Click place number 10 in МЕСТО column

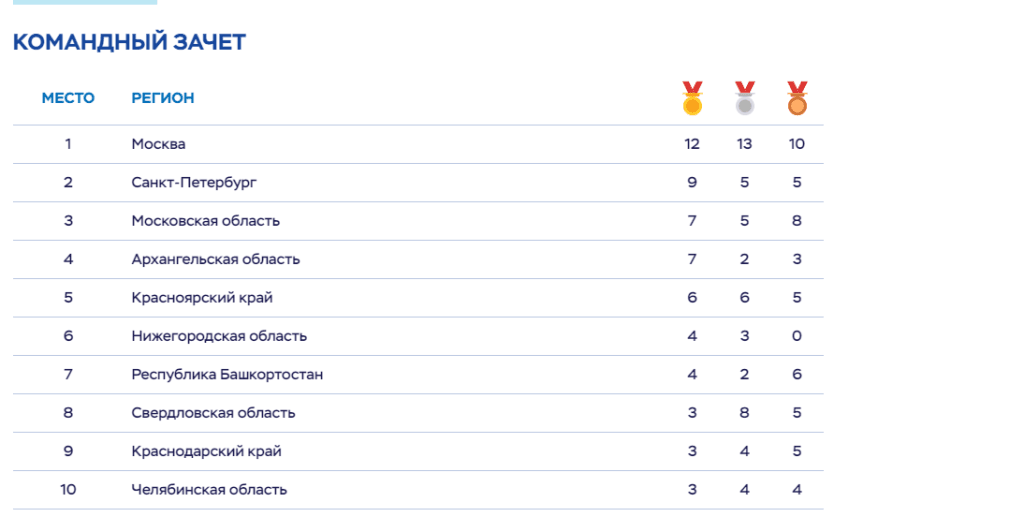pos(68,490)
